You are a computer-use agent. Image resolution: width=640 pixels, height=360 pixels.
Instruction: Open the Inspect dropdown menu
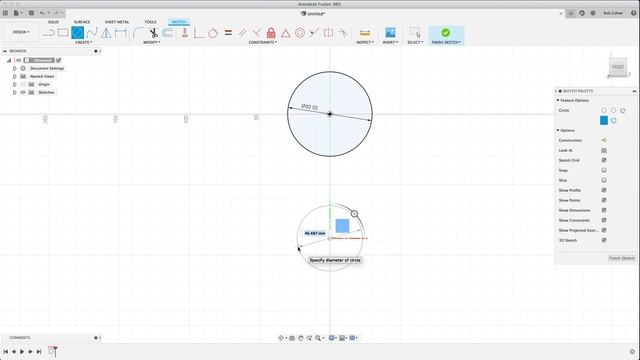pos(365,42)
